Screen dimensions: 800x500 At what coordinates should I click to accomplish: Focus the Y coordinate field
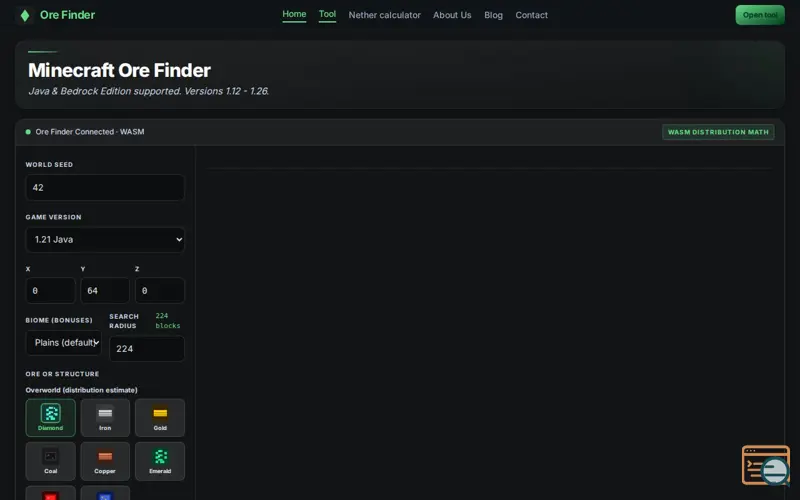(105, 291)
